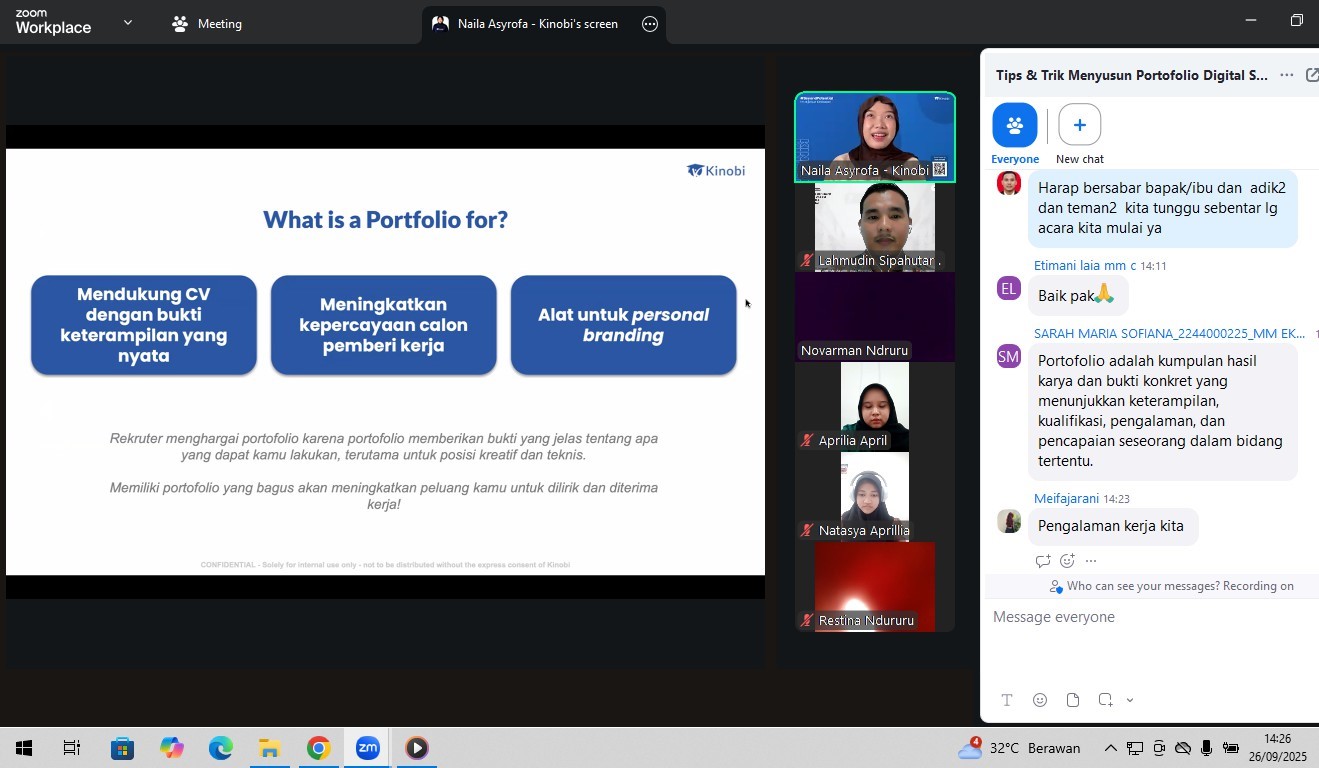This screenshot has width=1319, height=768.
Task: Open the emoji picker in message composer
Action: click(x=1040, y=700)
